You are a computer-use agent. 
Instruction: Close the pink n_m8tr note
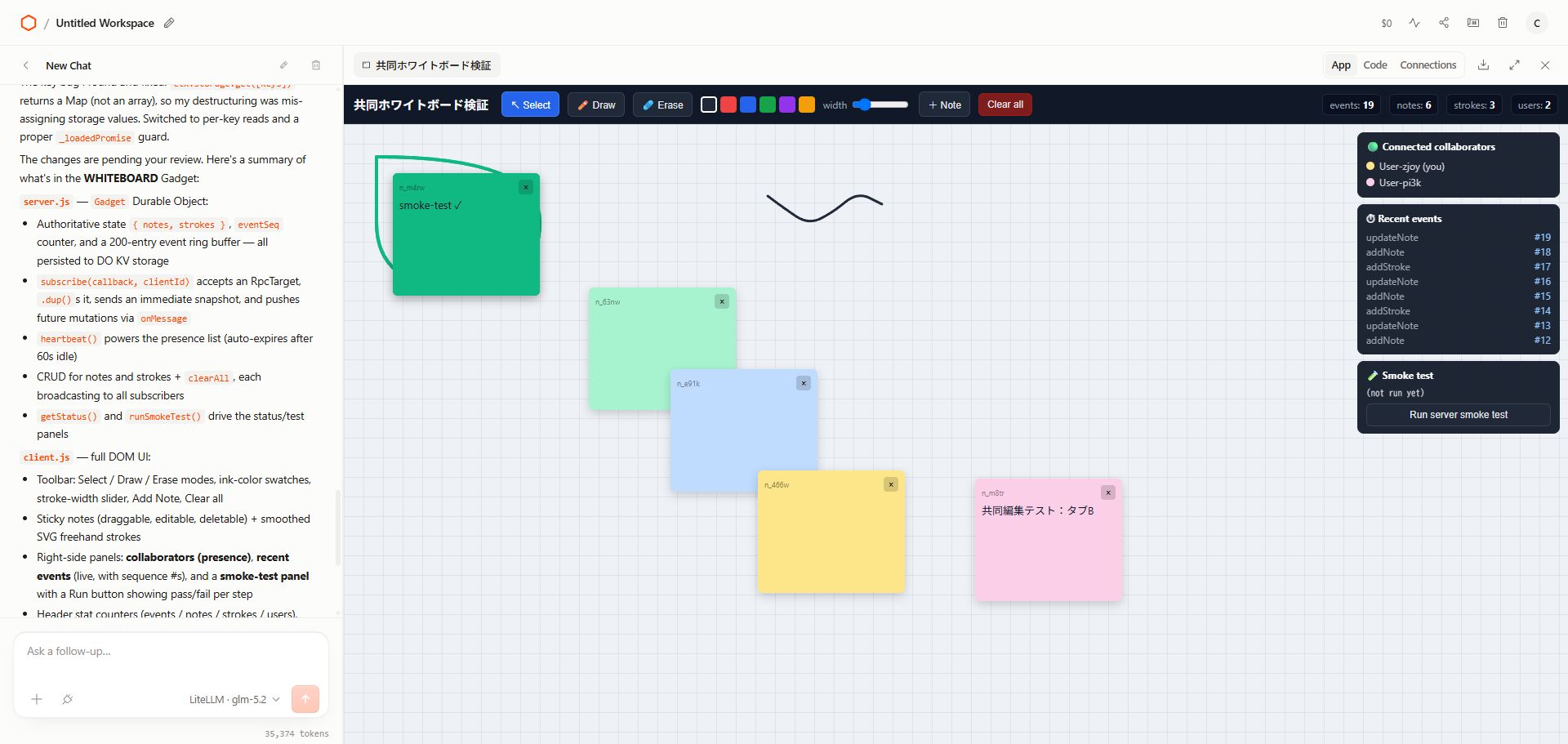coord(1108,492)
